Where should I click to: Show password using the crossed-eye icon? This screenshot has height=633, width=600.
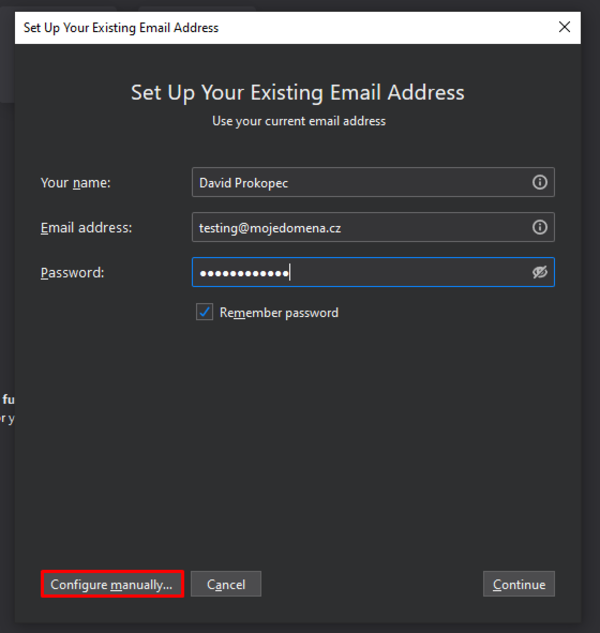(540, 272)
